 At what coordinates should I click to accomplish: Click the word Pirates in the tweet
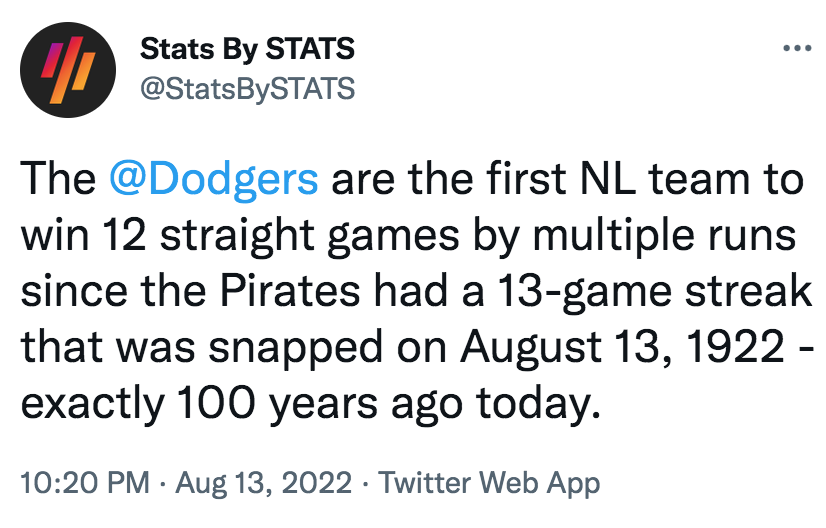pos(290,290)
